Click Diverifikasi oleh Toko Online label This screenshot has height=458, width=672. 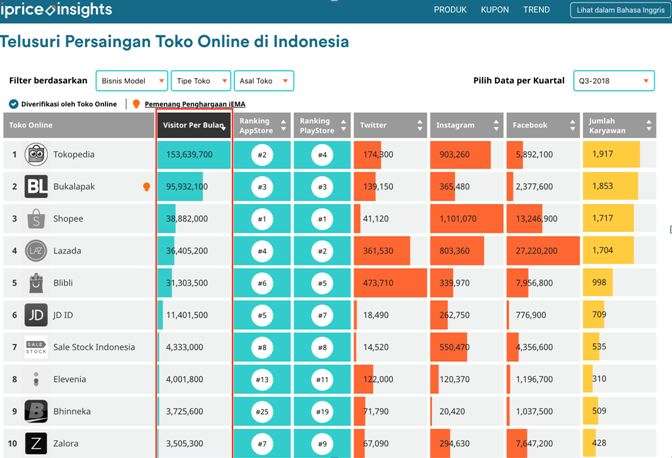click(x=69, y=104)
